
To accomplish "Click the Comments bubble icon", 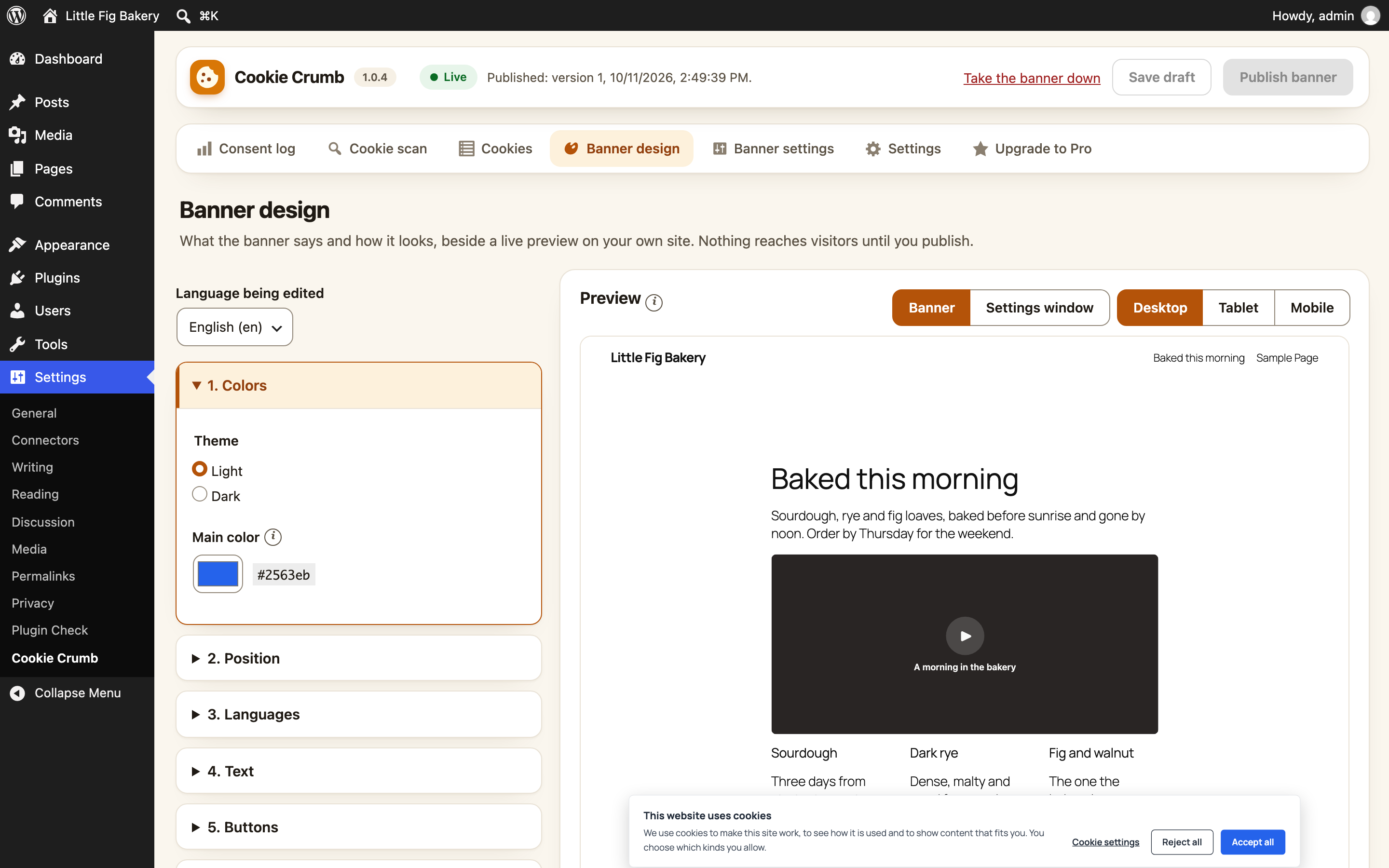I will pyautogui.click(x=17, y=202).
